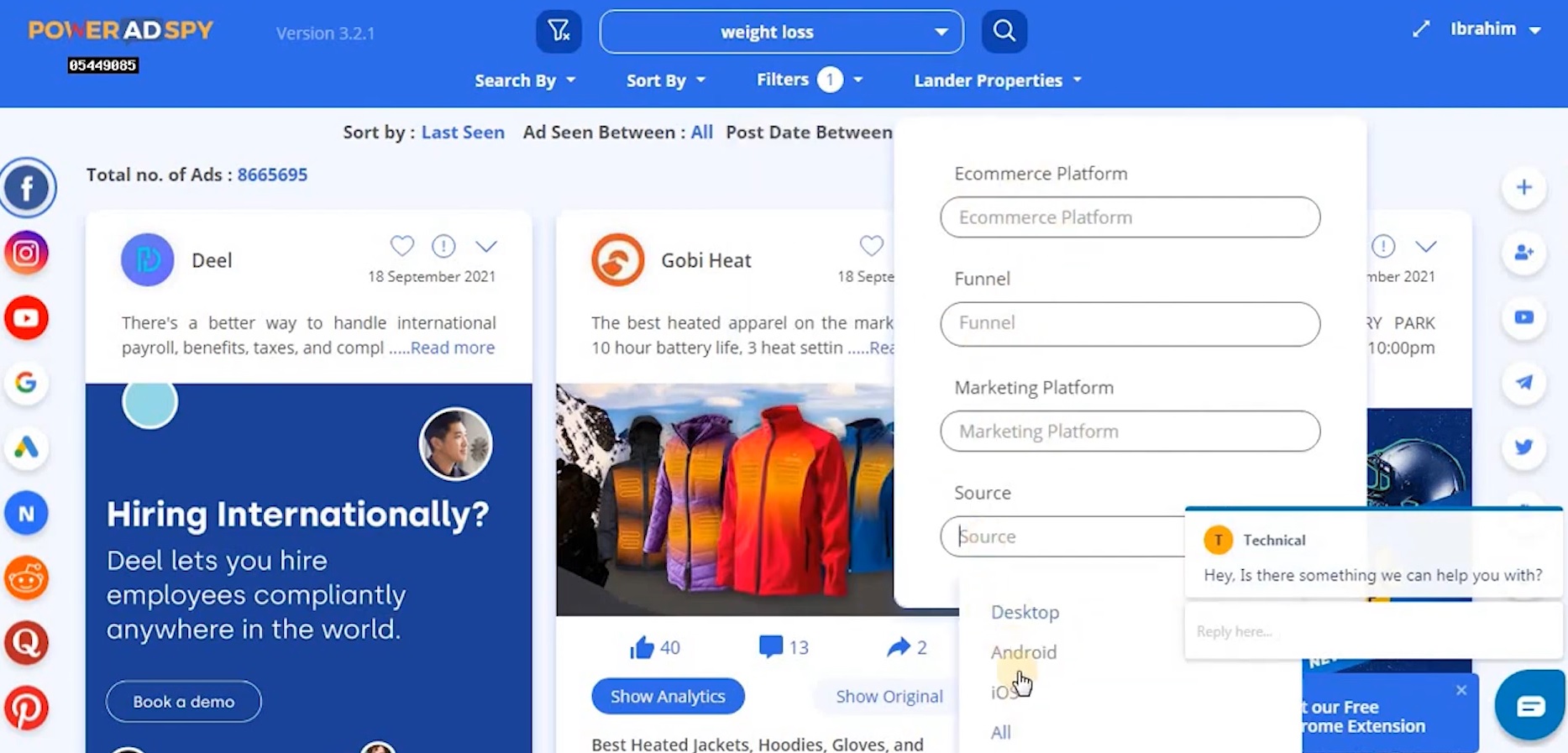Run the search with magnifier button
The image size is (1568, 753).
[1004, 32]
